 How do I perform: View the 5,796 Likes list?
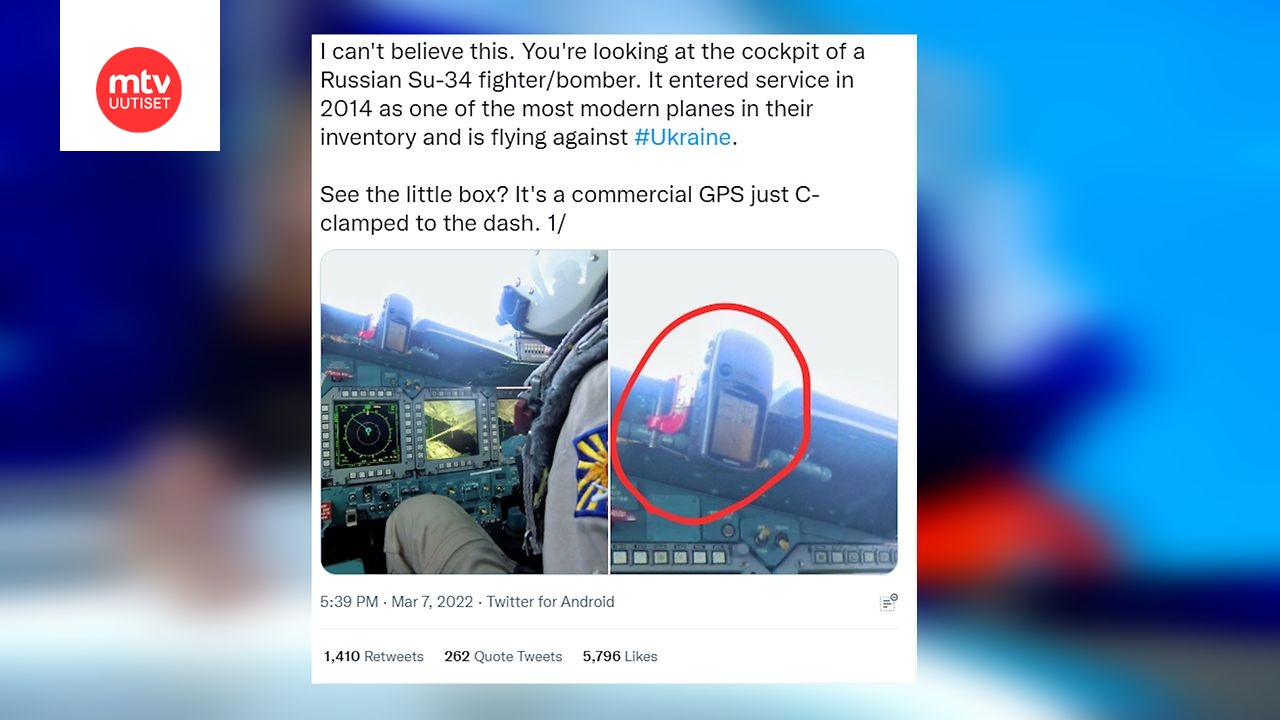pyautogui.click(x=620, y=657)
